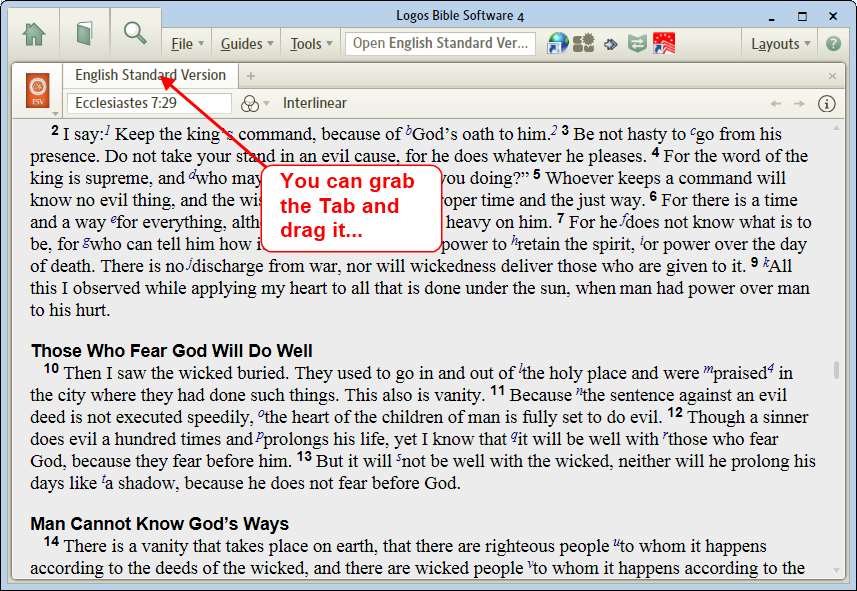Open the ESV resource panel menu icon
The width and height of the screenshot is (857, 591).
[x=38, y=91]
